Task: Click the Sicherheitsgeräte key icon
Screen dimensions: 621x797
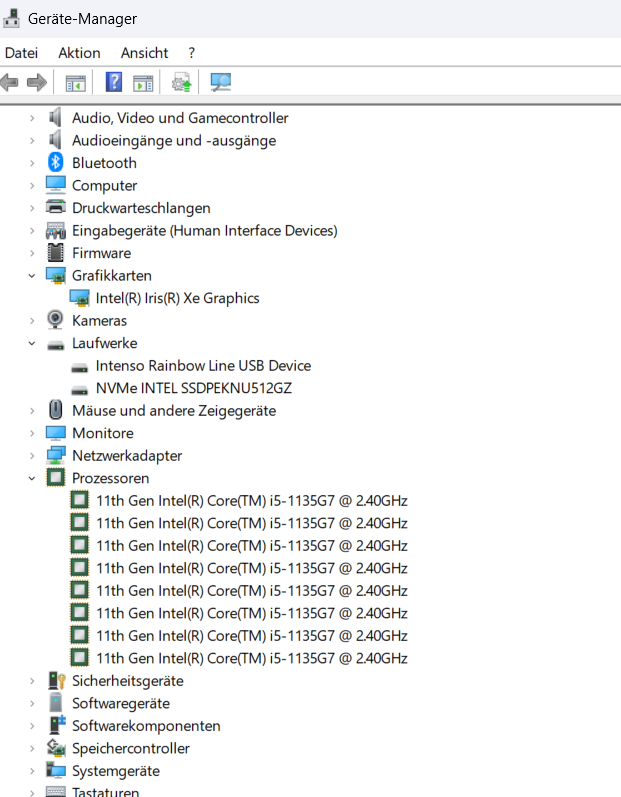Action: pos(56,681)
